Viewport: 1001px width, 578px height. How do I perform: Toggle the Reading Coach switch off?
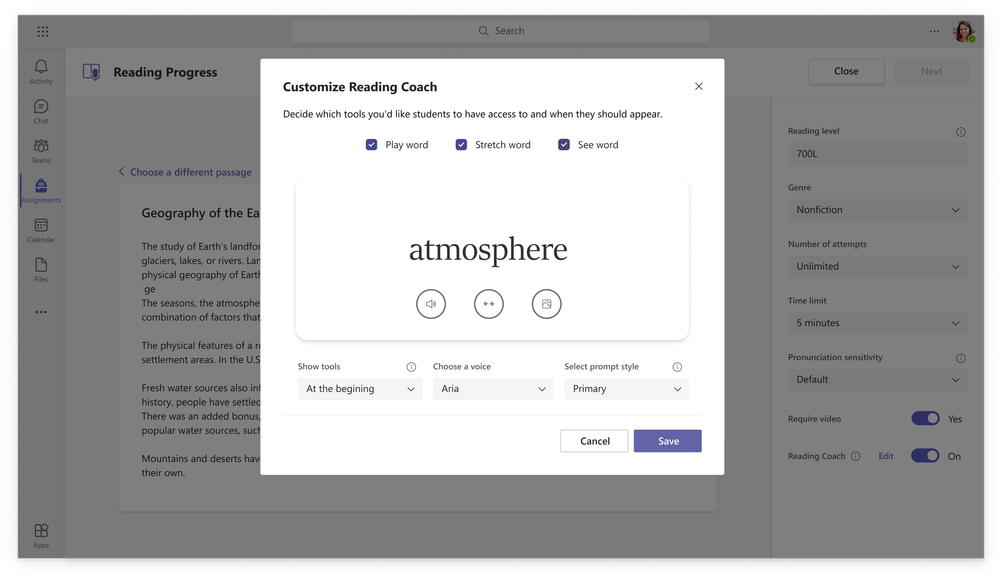click(x=925, y=456)
